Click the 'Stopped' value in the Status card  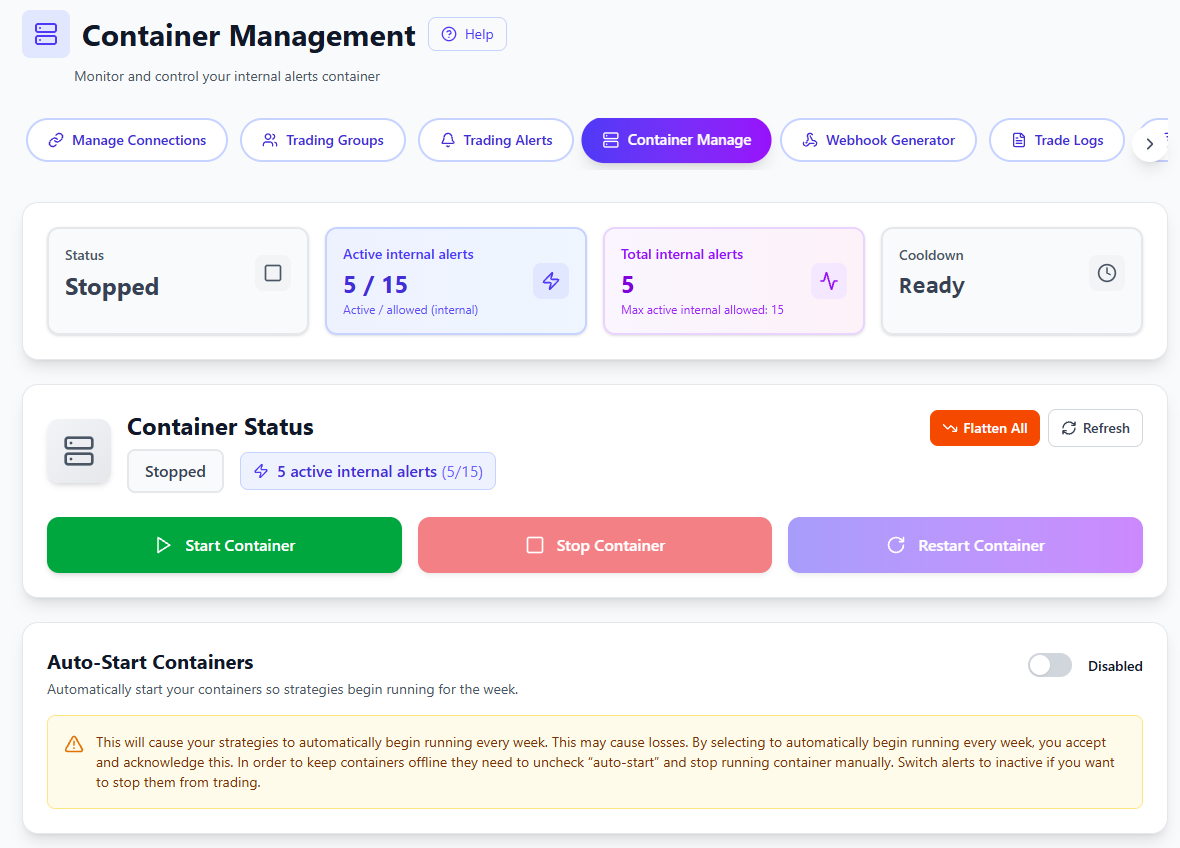tap(111, 287)
